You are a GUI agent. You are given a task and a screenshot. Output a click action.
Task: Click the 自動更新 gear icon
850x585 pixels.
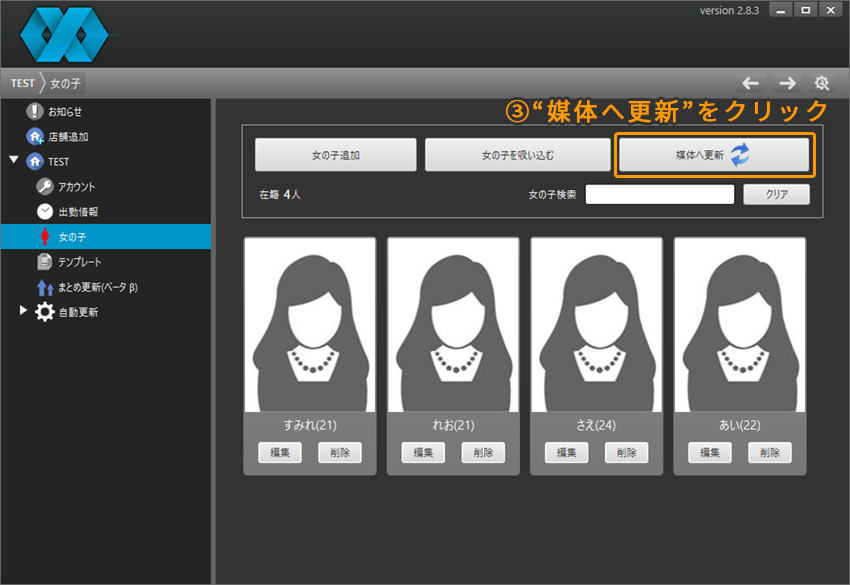45,312
